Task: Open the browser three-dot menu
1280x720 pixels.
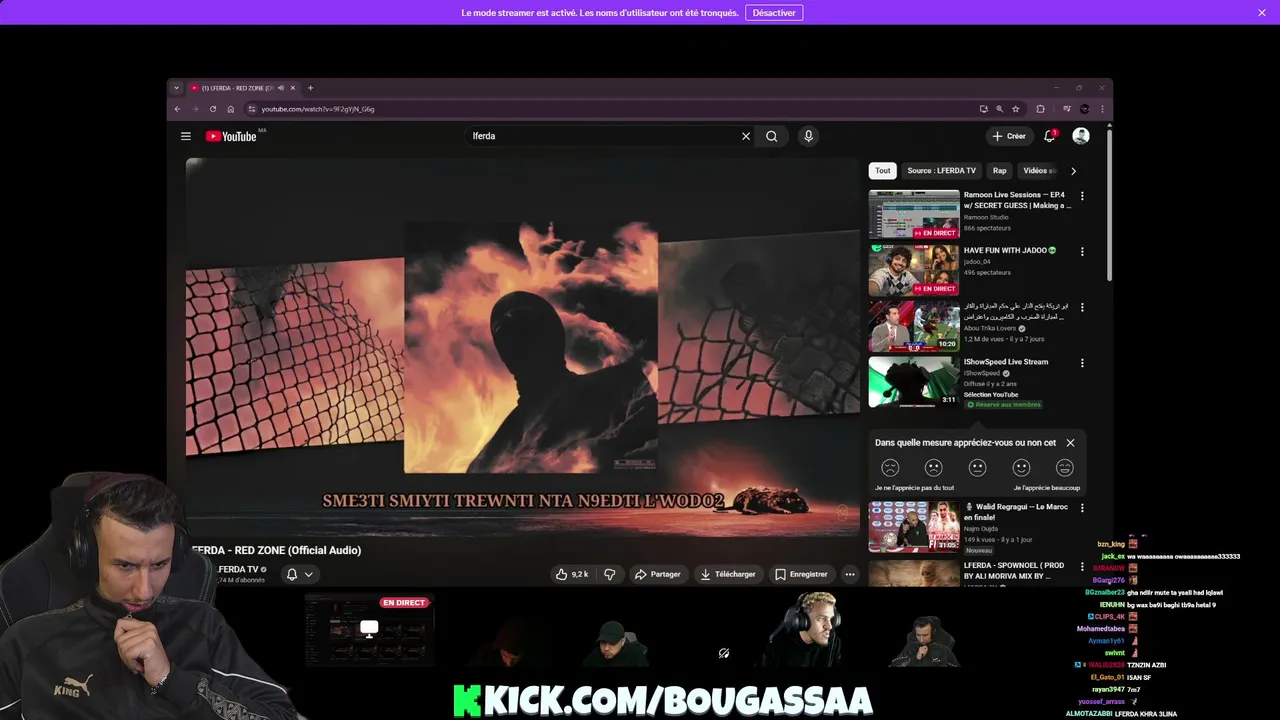Action: 1103,109
